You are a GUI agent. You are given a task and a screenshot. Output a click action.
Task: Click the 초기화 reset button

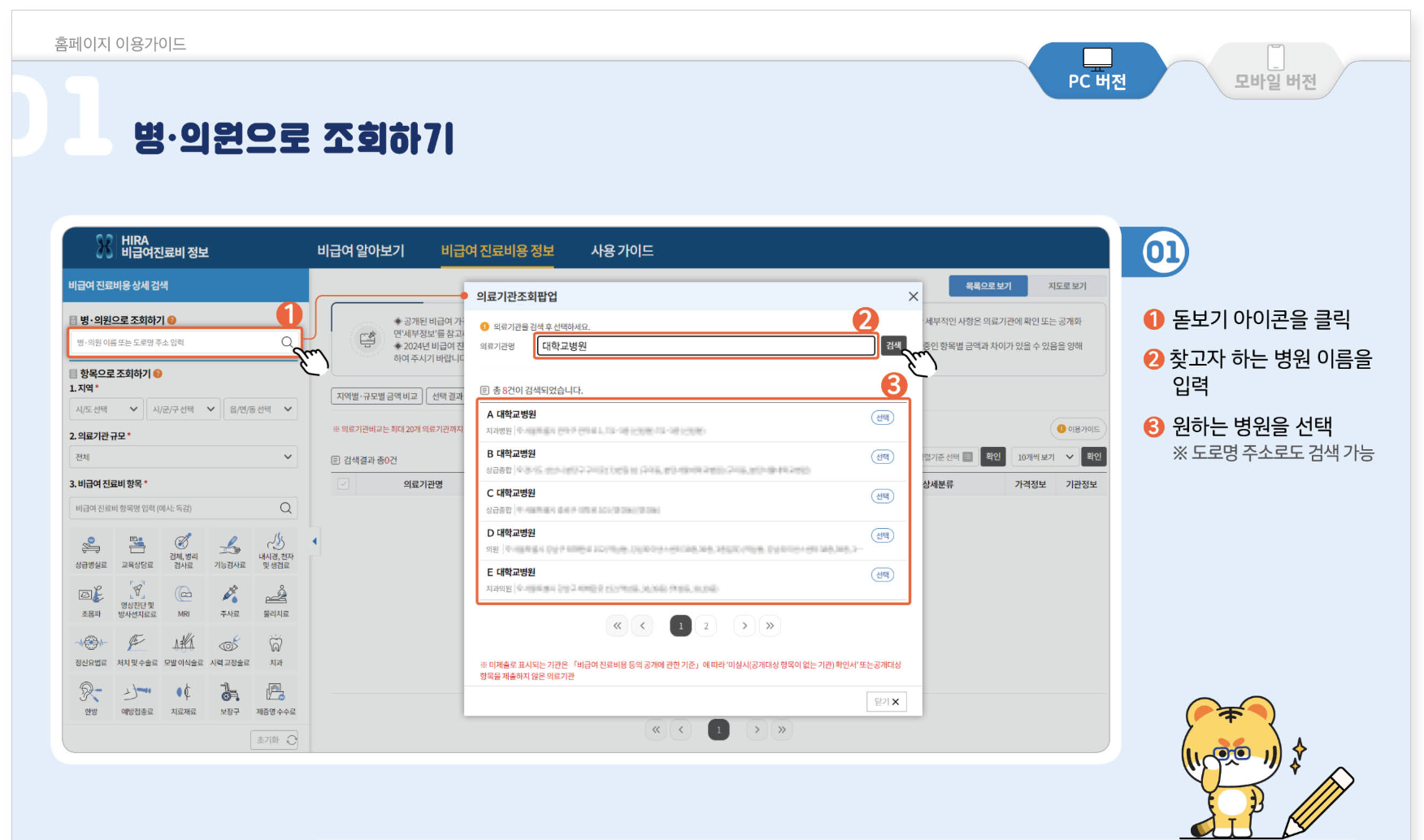pyautogui.click(x=275, y=740)
